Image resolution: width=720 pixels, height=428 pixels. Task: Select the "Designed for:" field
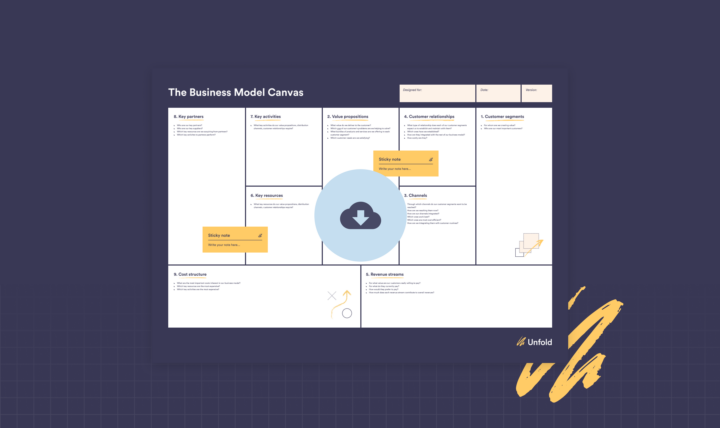(x=437, y=93)
